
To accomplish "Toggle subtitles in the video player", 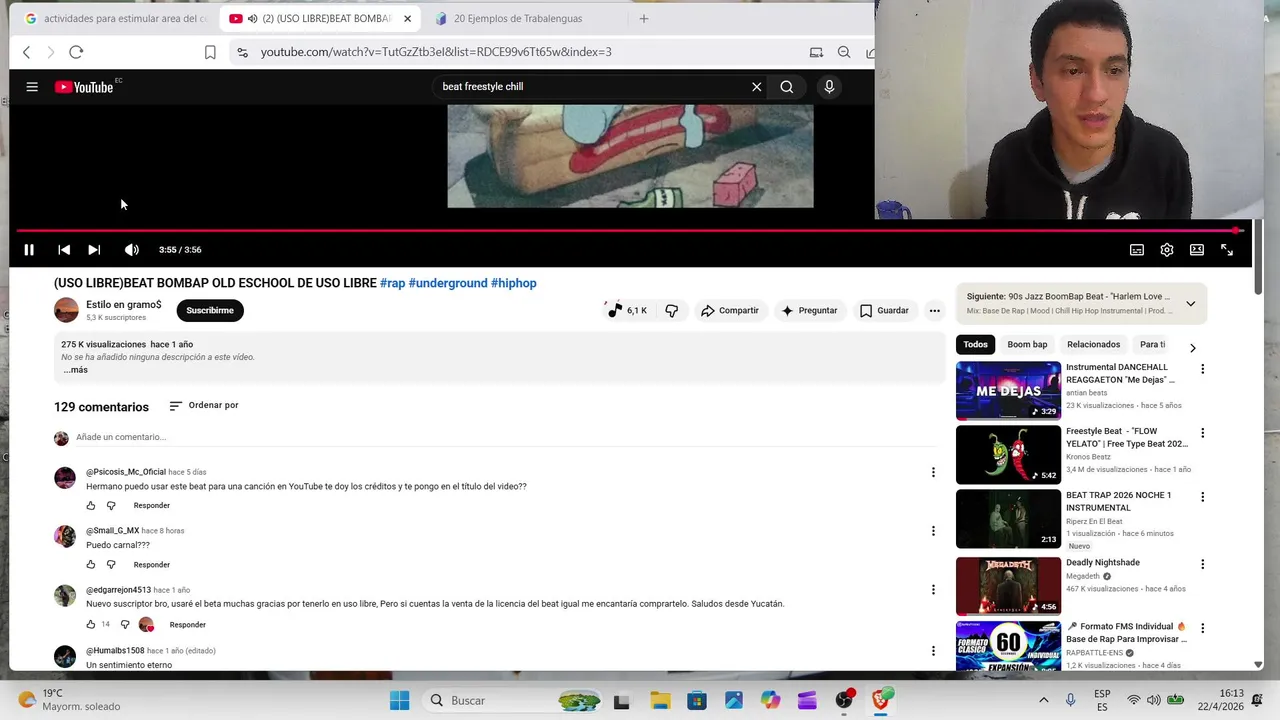I will [x=1137, y=250].
